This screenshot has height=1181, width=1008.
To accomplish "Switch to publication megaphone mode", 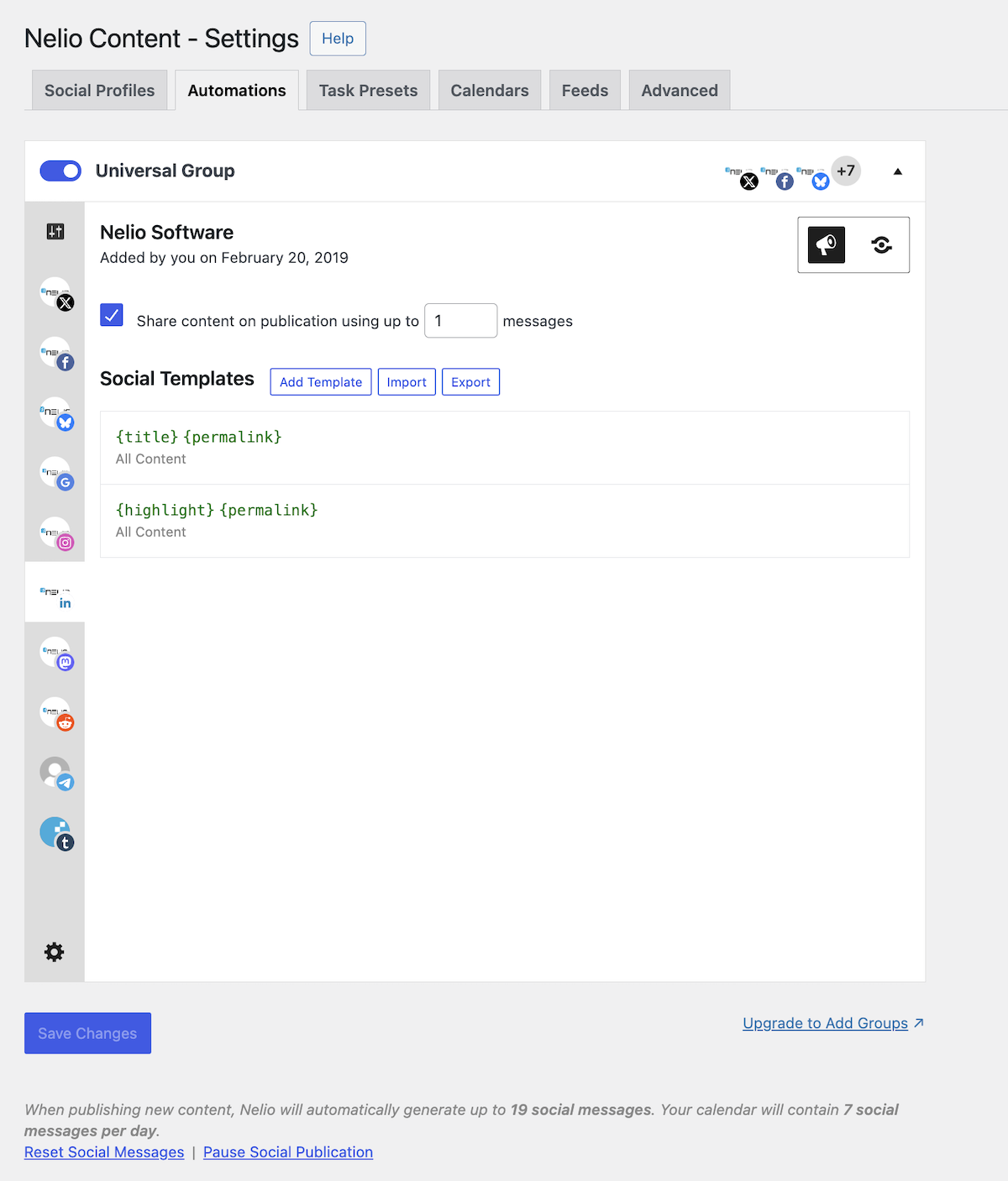I will point(827,245).
